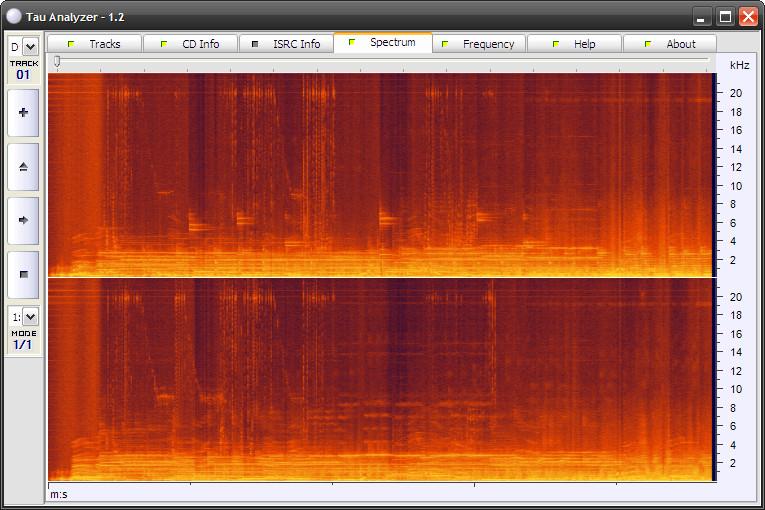Click the upper channel spectrogram
This screenshot has height=510, width=765.
click(380, 174)
